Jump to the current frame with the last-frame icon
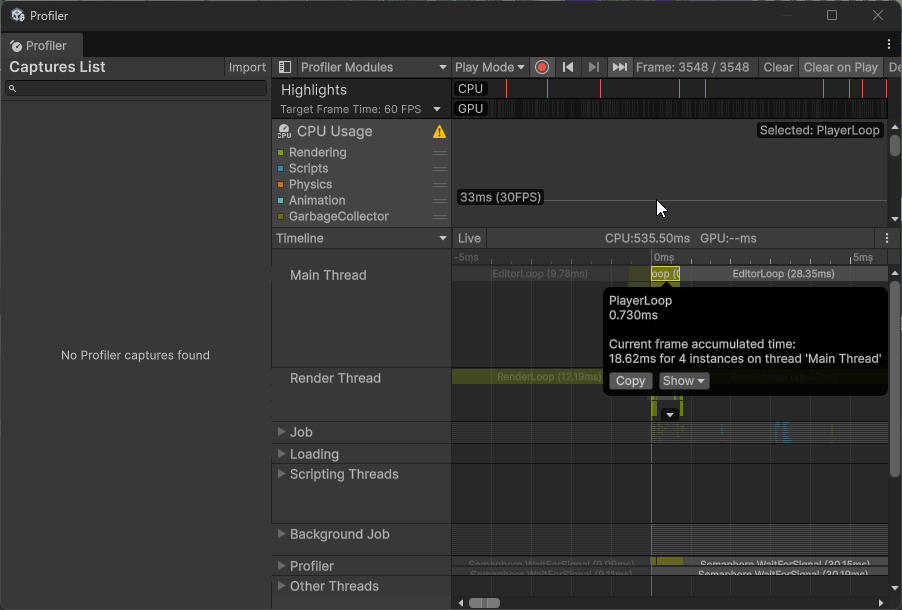 tap(619, 67)
